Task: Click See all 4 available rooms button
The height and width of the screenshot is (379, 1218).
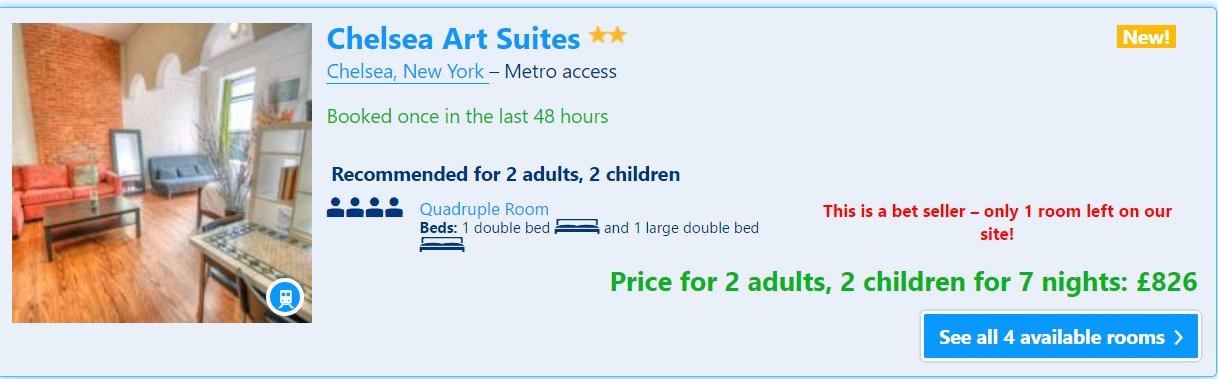Action: (x=1061, y=337)
